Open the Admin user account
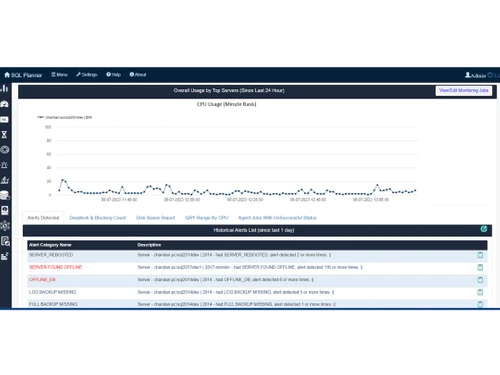The width and height of the screenshot is (500, 375). (475, 75)
